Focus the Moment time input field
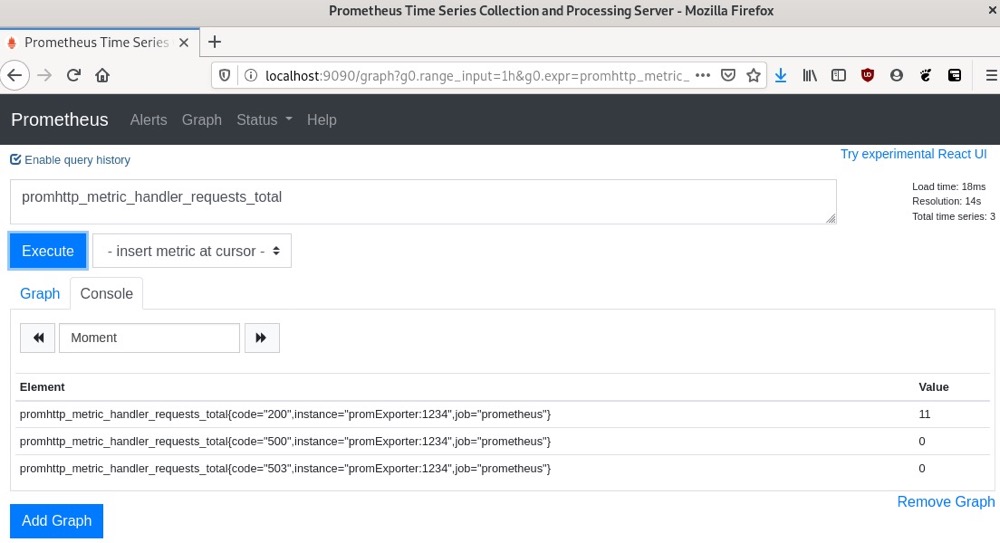Screen dimensions: 1000x543 (x=149, y=338)
